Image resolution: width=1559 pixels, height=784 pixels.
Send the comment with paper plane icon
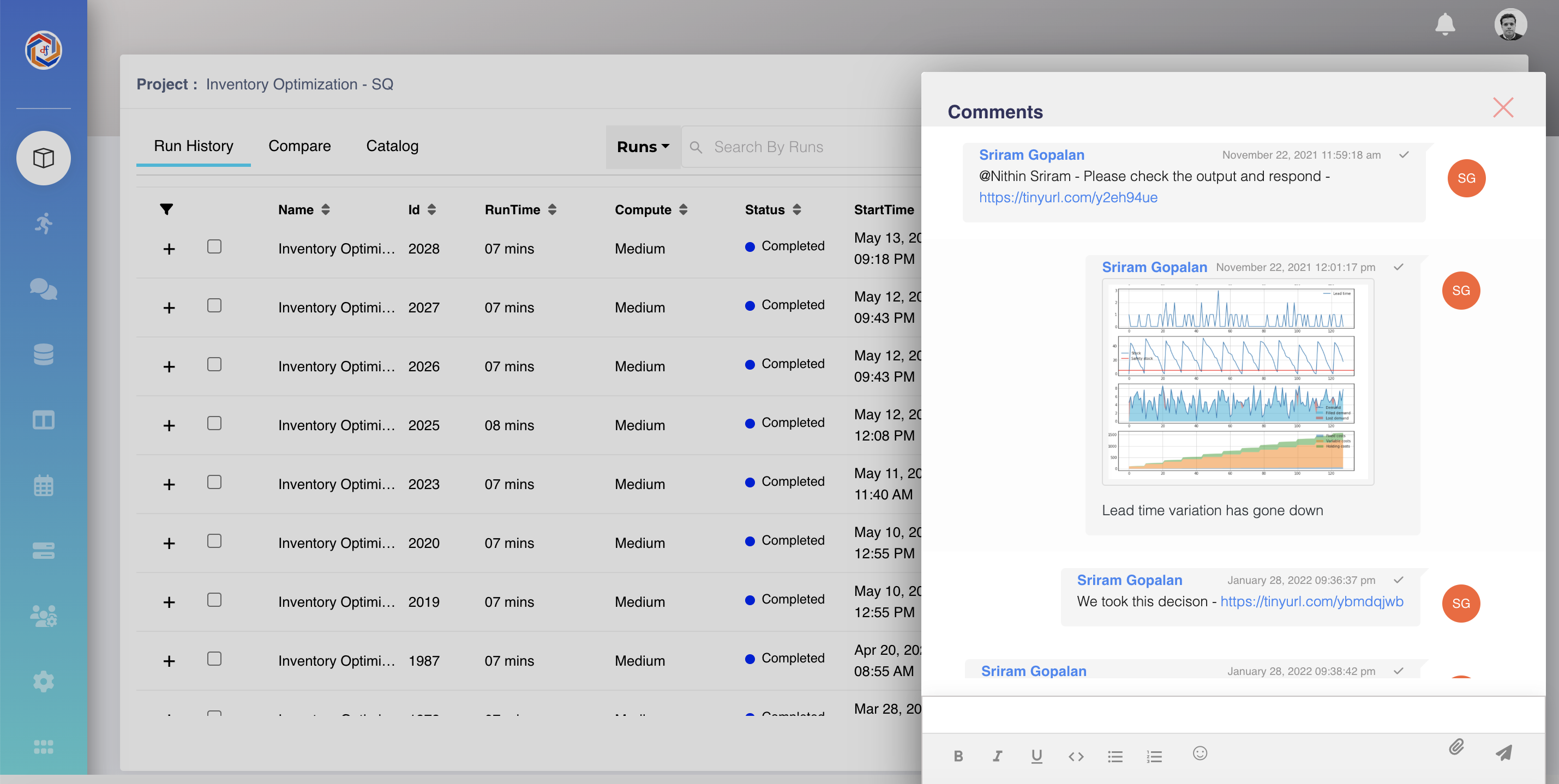click(1504, 752)
